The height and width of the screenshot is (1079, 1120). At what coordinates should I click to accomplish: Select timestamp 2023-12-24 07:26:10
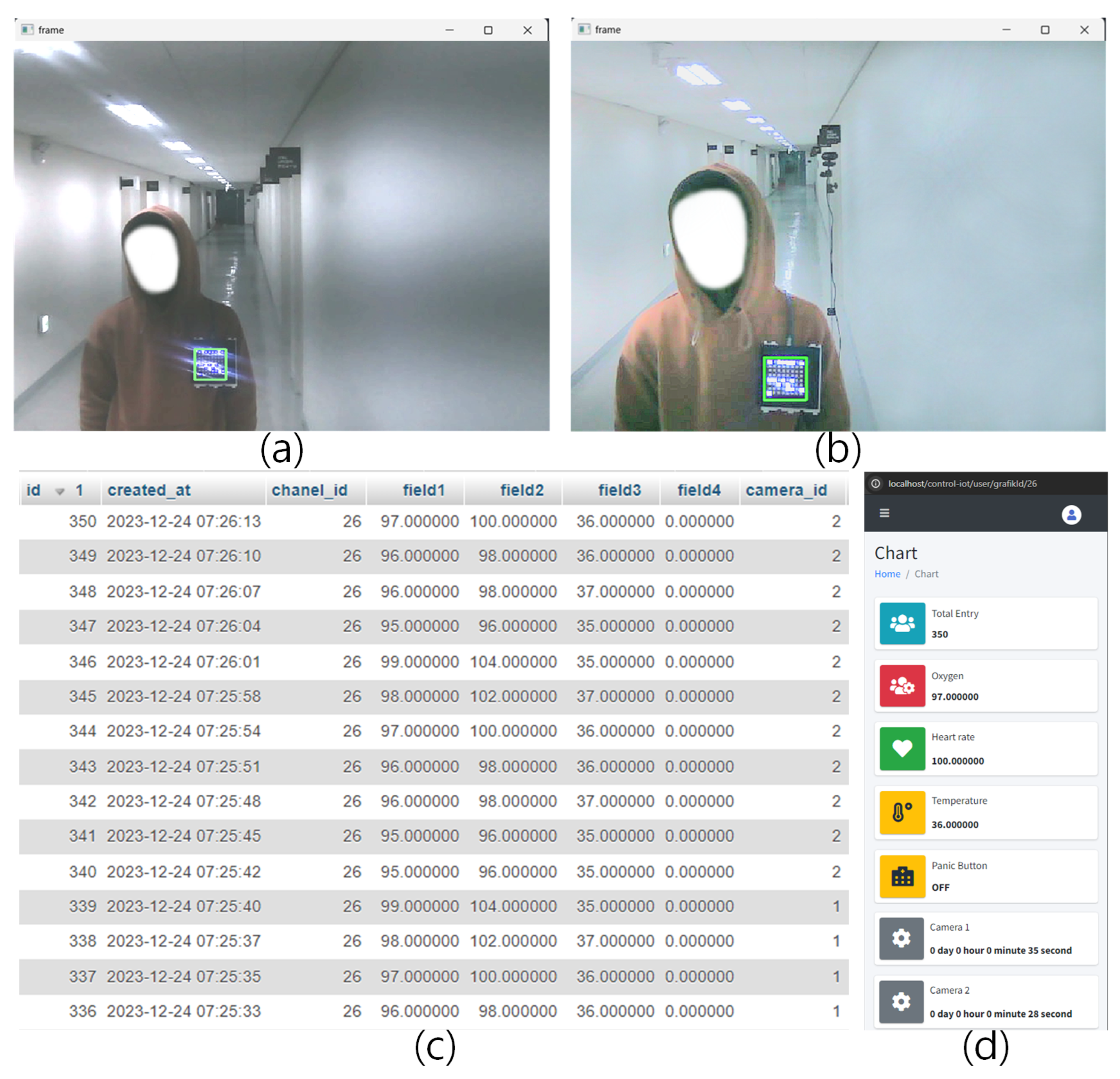[184, 555]
